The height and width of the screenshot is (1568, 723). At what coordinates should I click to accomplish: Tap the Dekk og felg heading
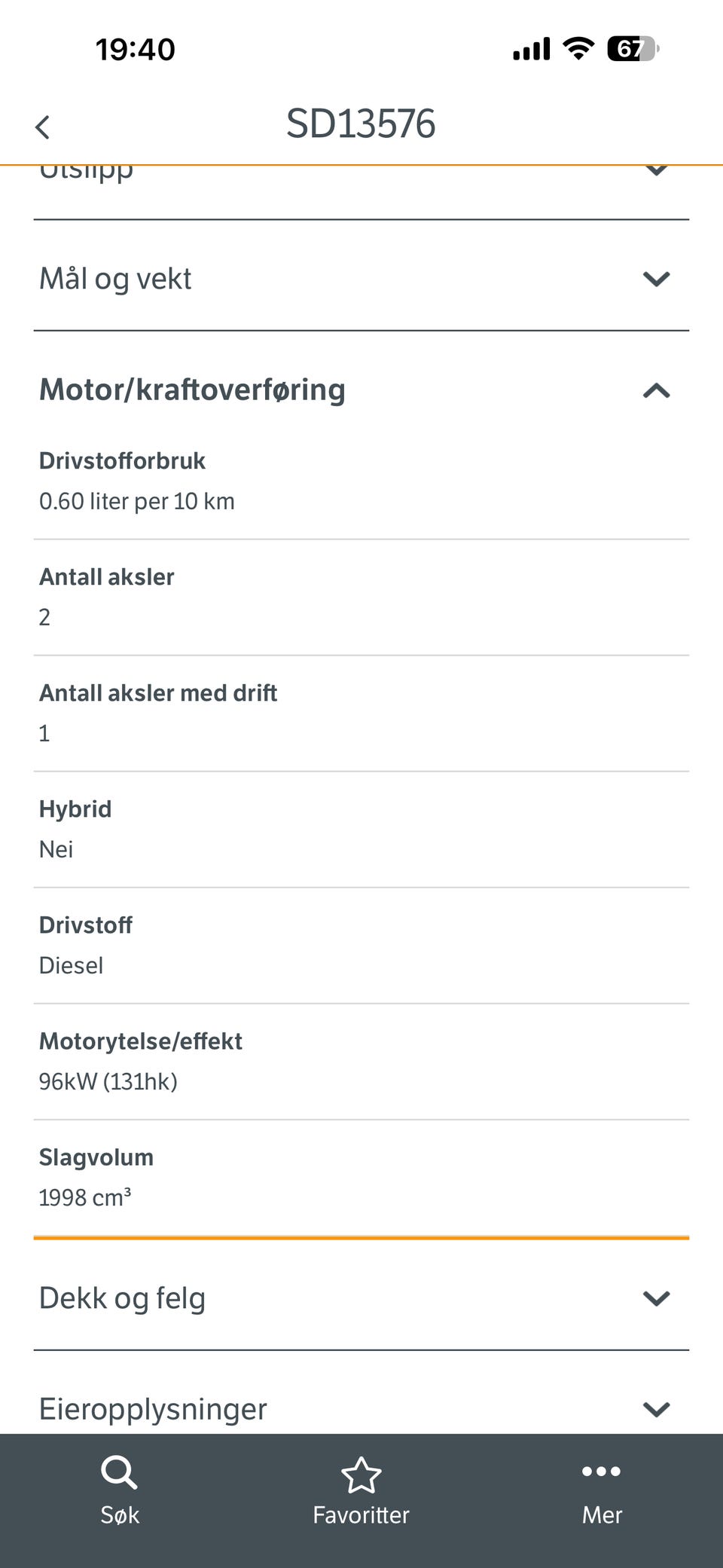click(x=122, y=1298)
